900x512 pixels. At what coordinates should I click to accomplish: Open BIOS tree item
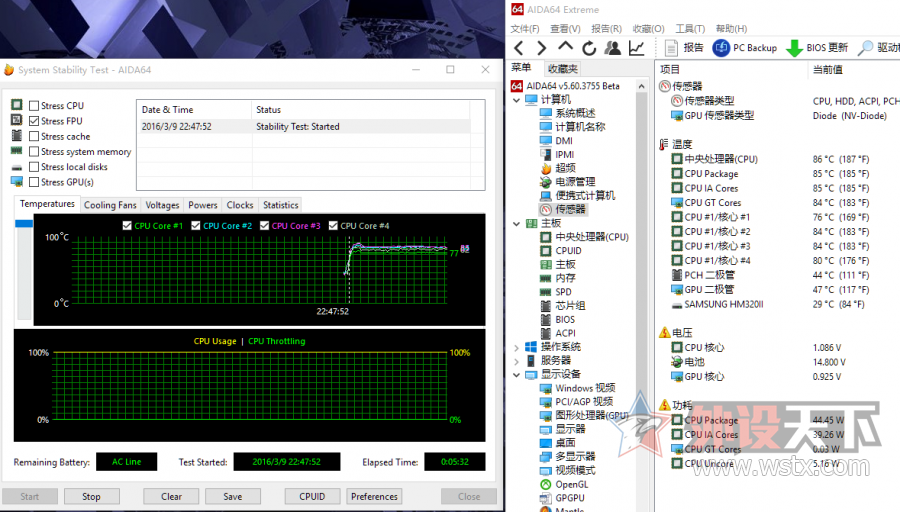(x=565, y=320)
